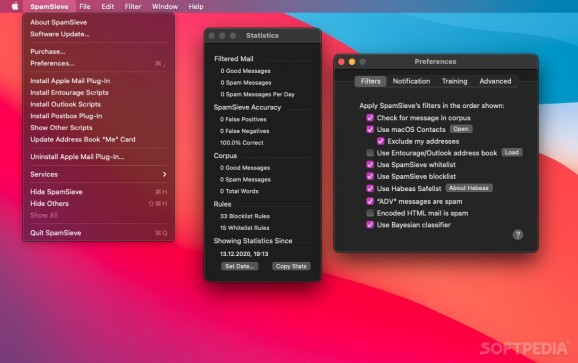Toggle Use SpamSieve blocklist

click(370, 177)
